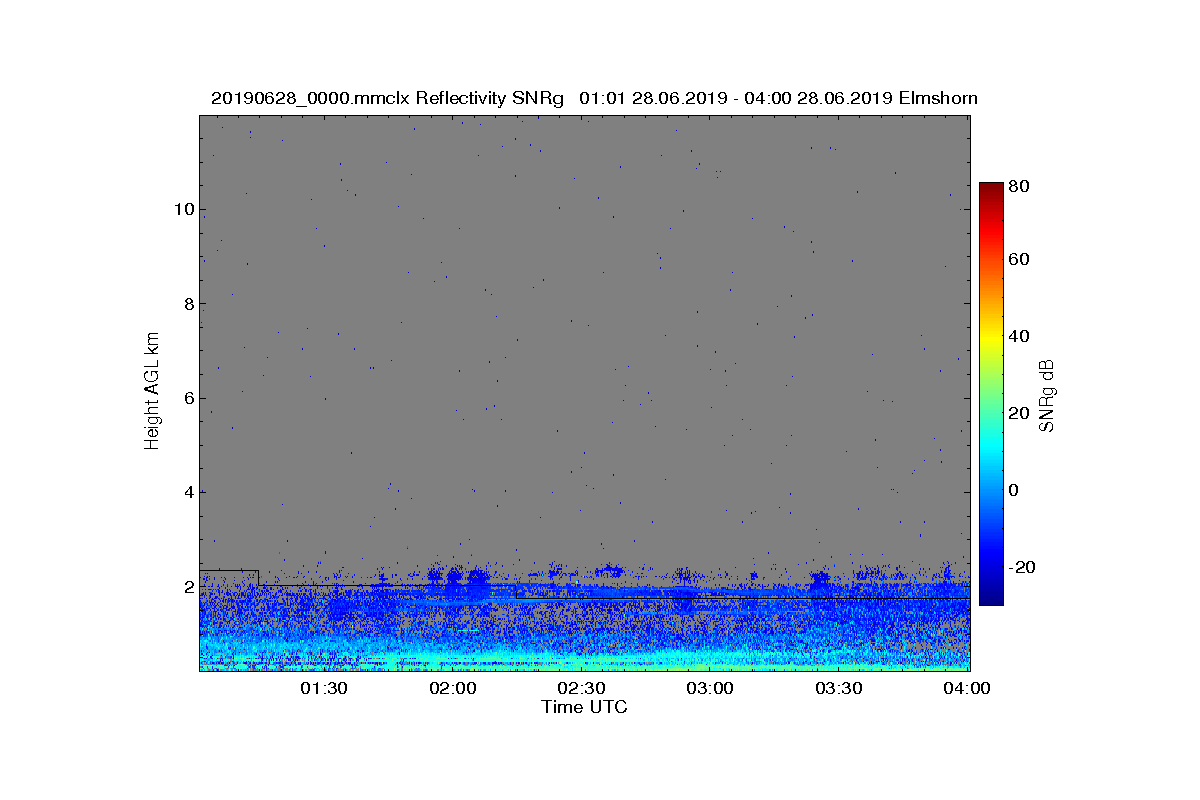Screen dimensions: 1200x800
Task: Click the height tick label 4
Action: [x=187, y=492]
